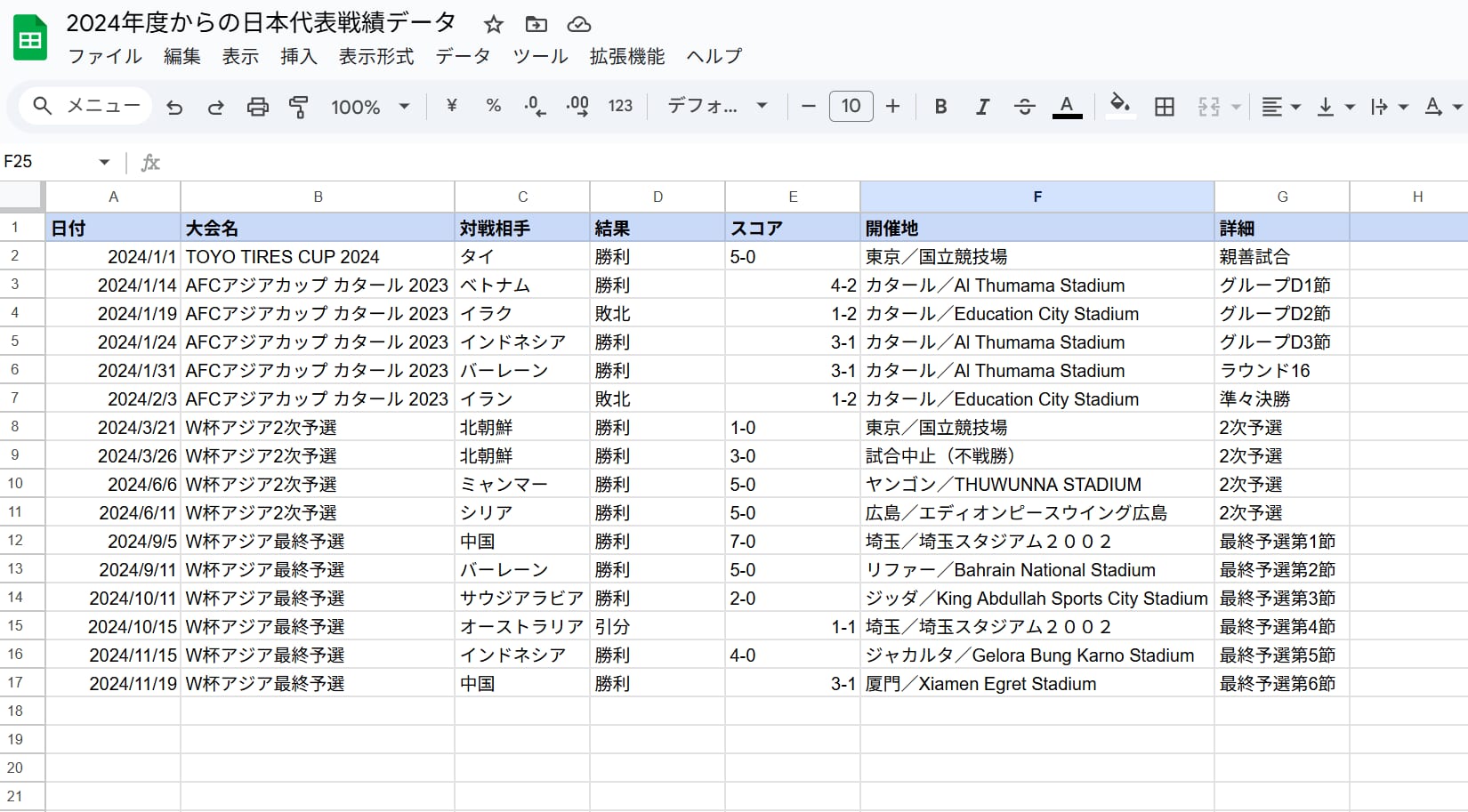1468x812 pixels.
Task: Open the borders tool
Action: tap(1164, 107)
